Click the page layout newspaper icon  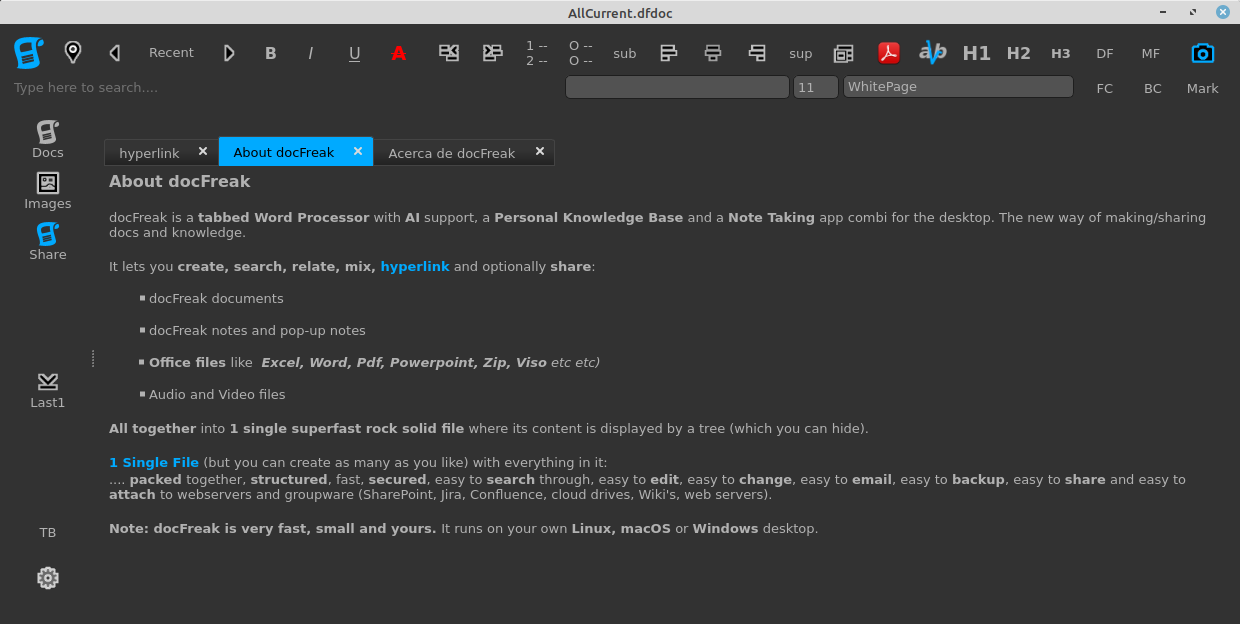click(x=844, y=53)
